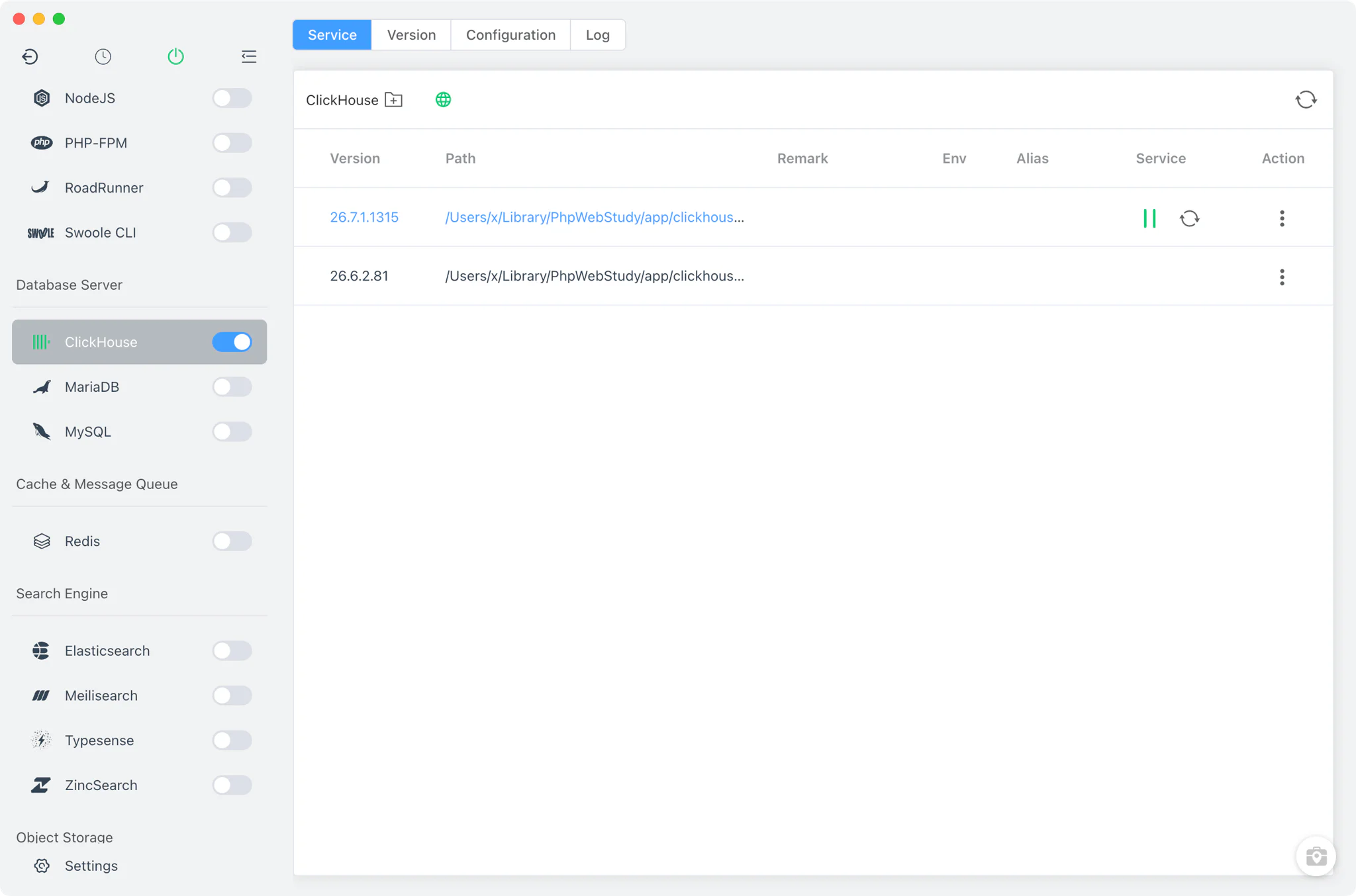
Task: Enable the RoadRunner switch
Action: coord(232,188)
